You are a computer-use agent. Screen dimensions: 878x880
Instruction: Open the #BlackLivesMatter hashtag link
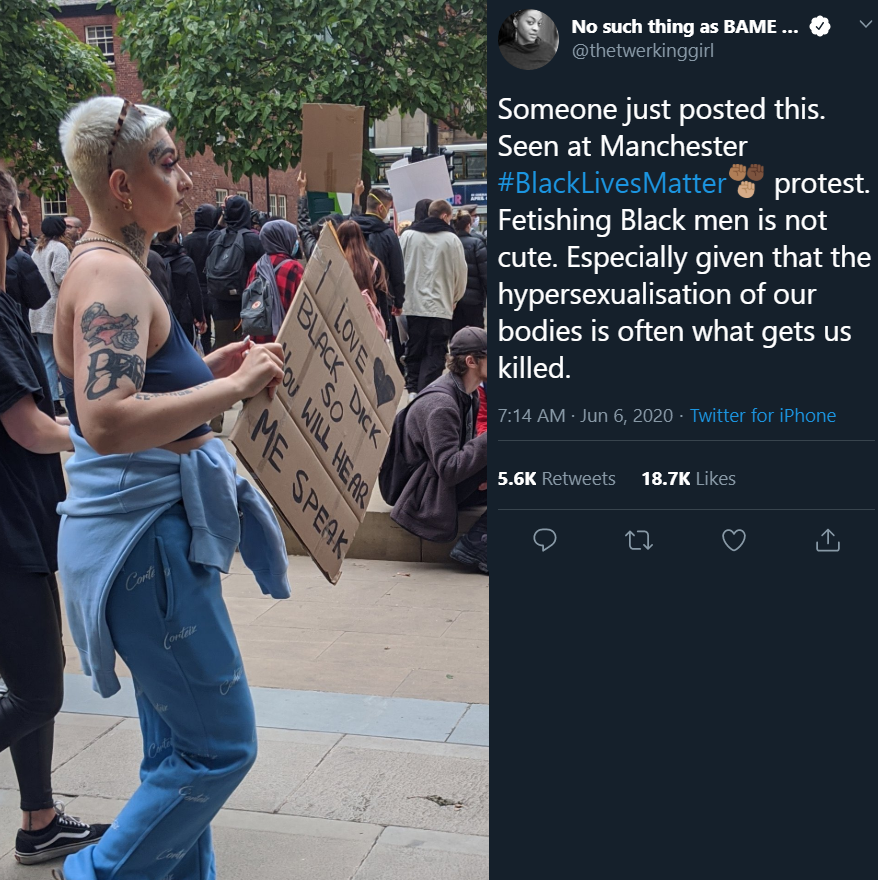612,183
